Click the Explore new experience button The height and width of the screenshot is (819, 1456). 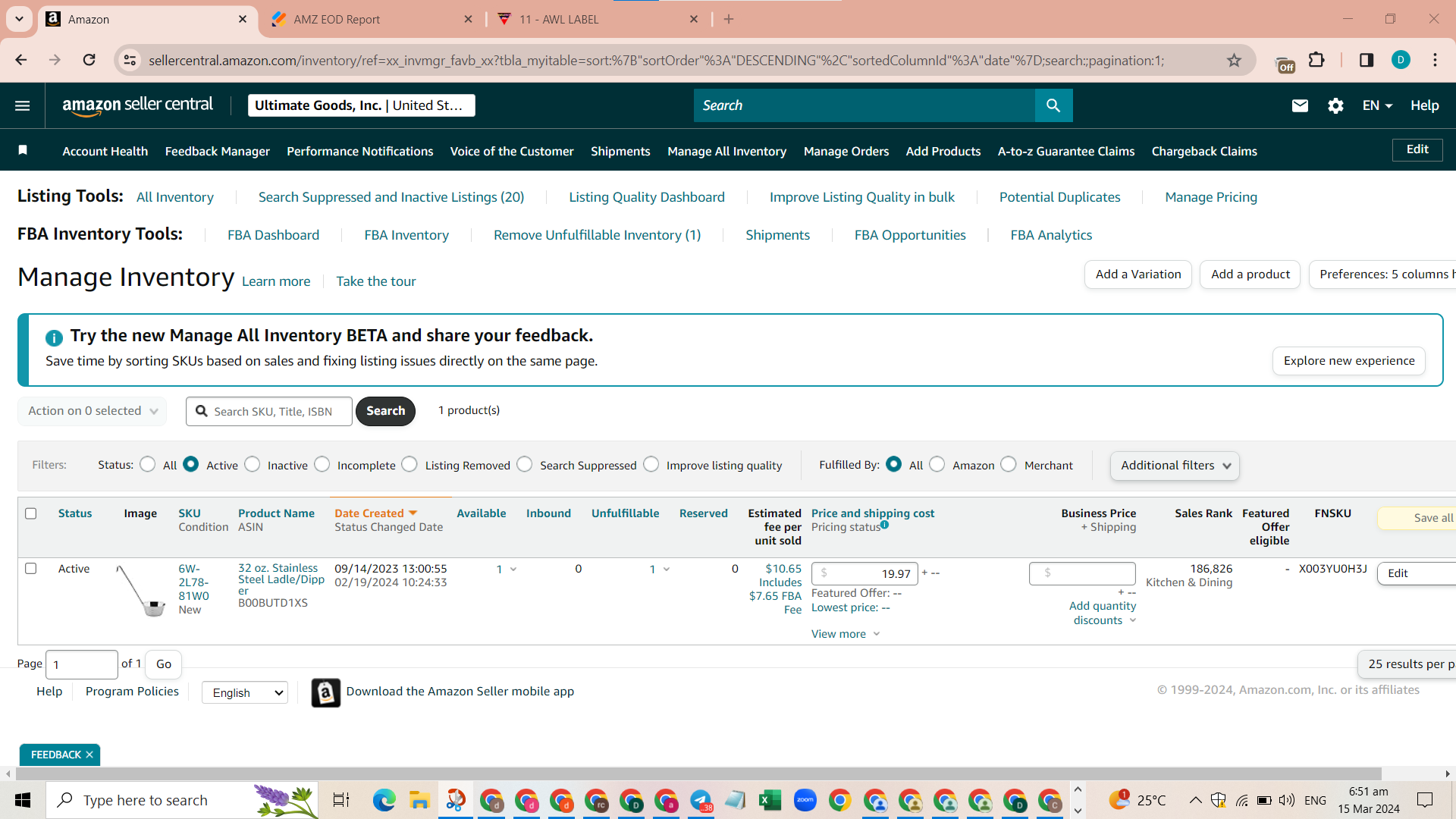point(1349,361)
